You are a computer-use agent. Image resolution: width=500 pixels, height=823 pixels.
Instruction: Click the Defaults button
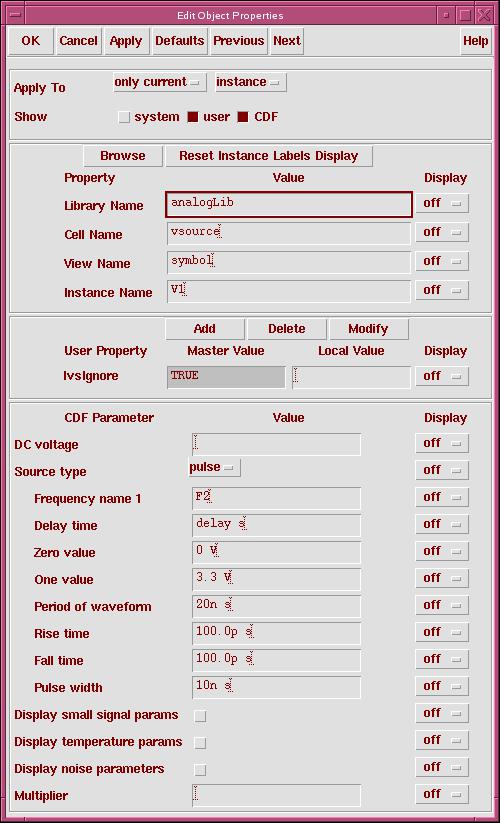pyautogui.click(x=179, y=41)
